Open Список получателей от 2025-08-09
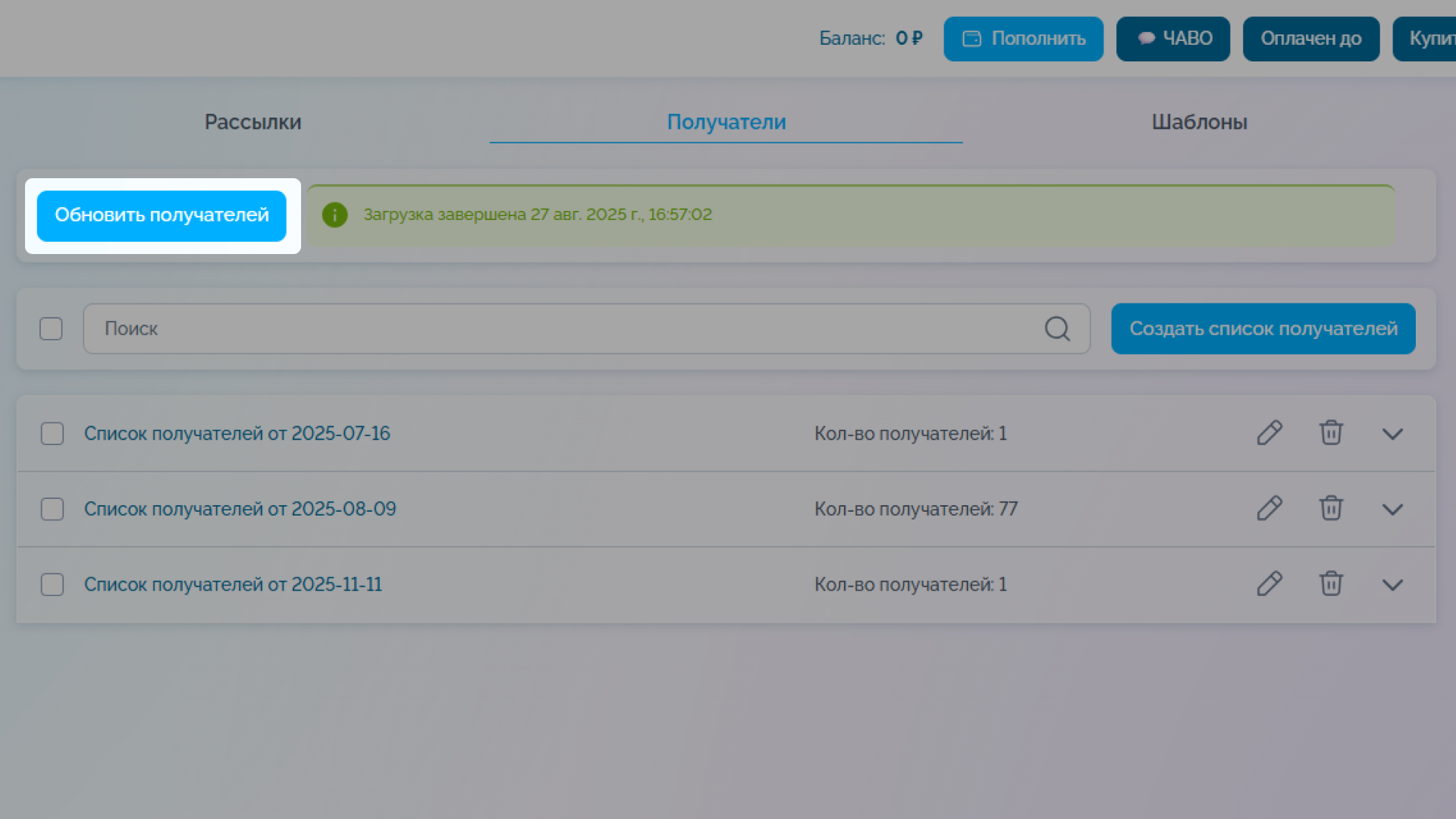 tap(240, 509)
